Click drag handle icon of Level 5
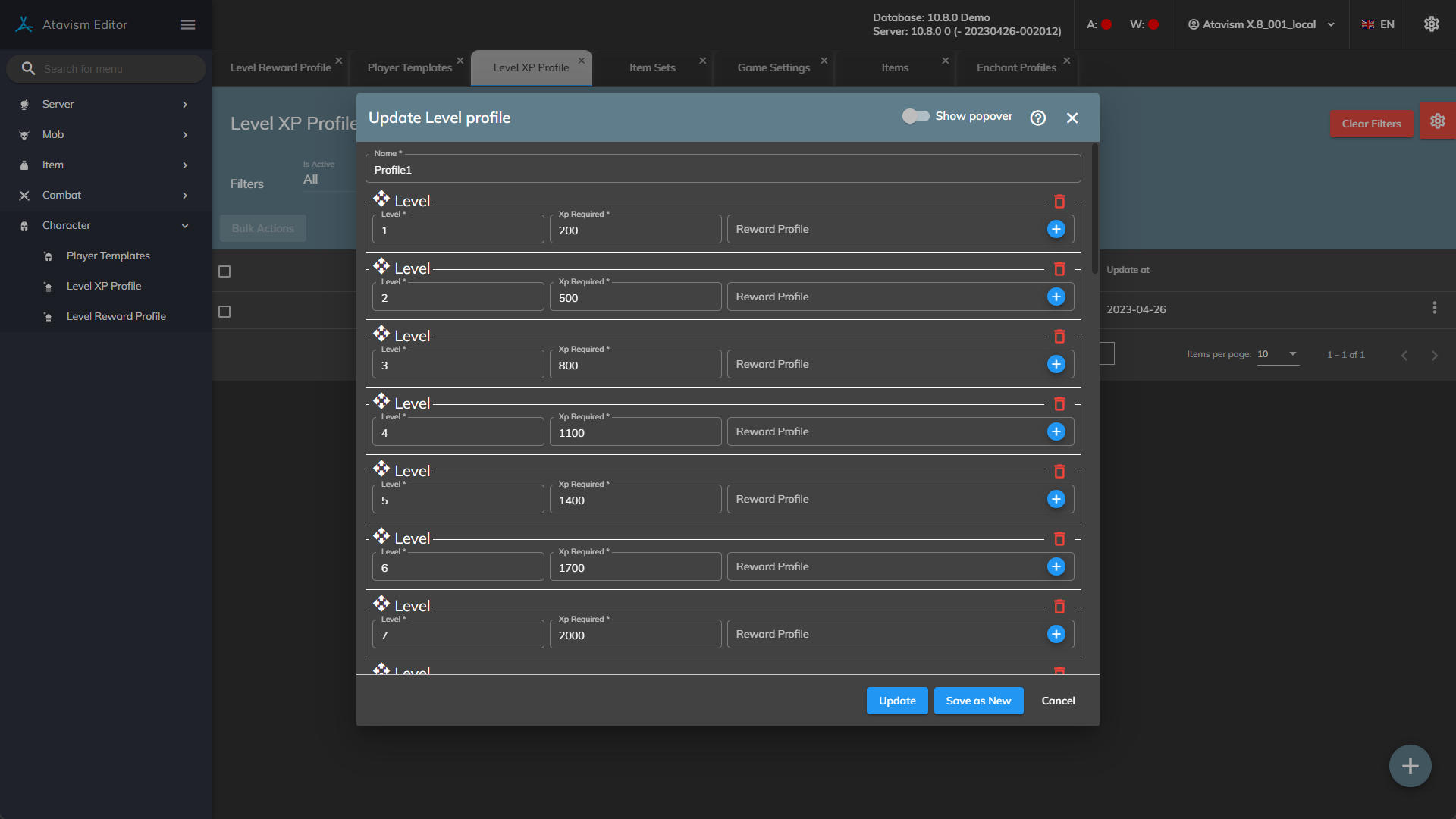This screenshot has height=819, width=1456. tap(381, 469)
